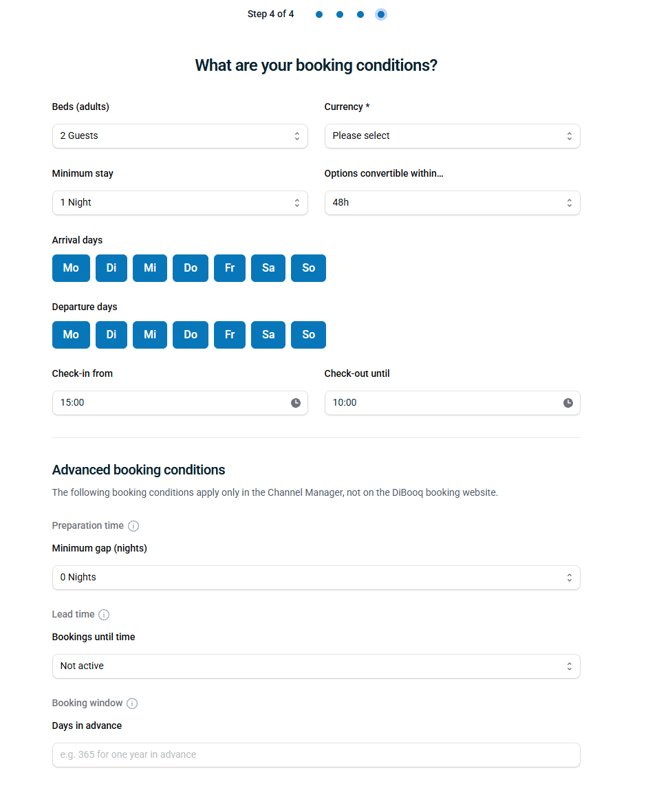Open the Check-in from clock picker
The height and width of the screenshot is (786, 670).
click(x=296, y=403)
